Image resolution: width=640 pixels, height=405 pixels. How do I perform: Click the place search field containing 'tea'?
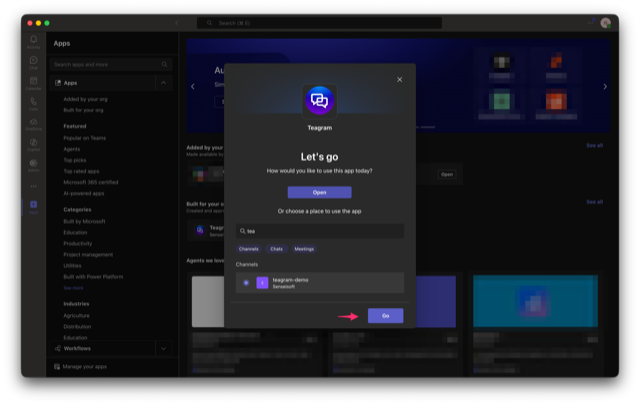click(x=320, y=231)
